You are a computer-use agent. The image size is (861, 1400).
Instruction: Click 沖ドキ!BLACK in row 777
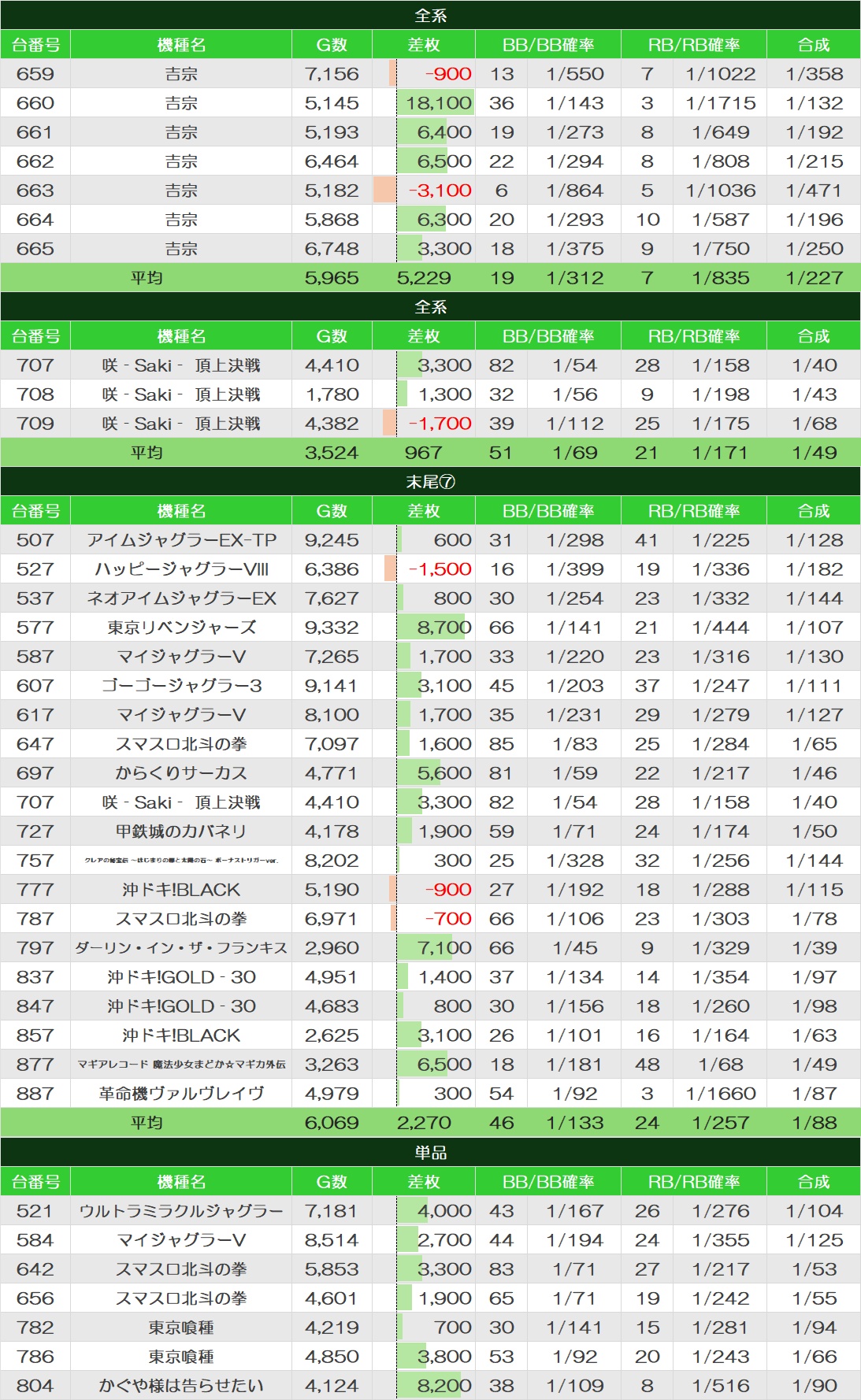(x=181, y=890)
